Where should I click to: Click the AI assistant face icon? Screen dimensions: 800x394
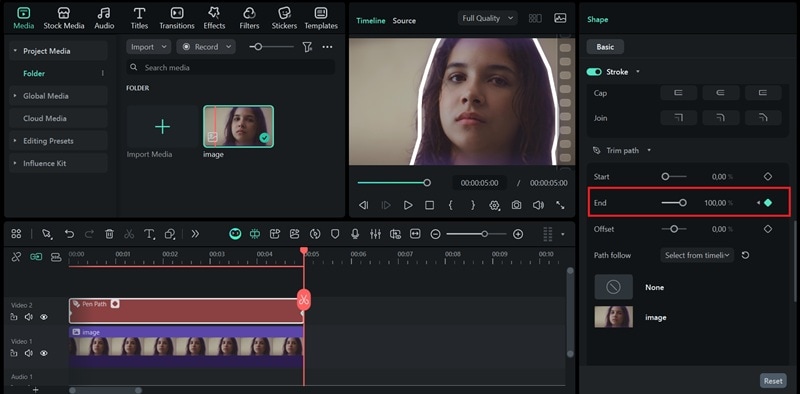point(235,234)
